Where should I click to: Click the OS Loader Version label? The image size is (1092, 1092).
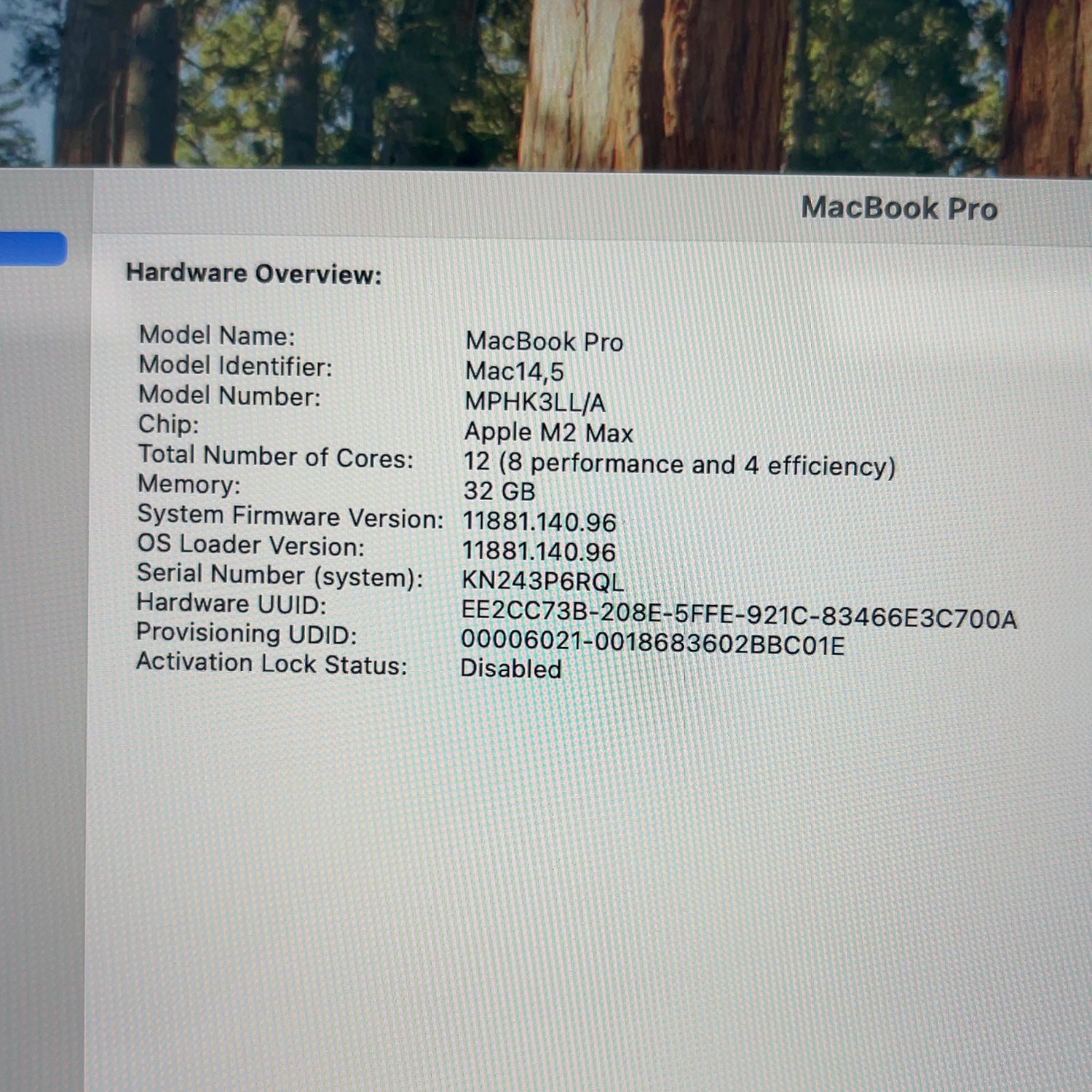point(250,545)
